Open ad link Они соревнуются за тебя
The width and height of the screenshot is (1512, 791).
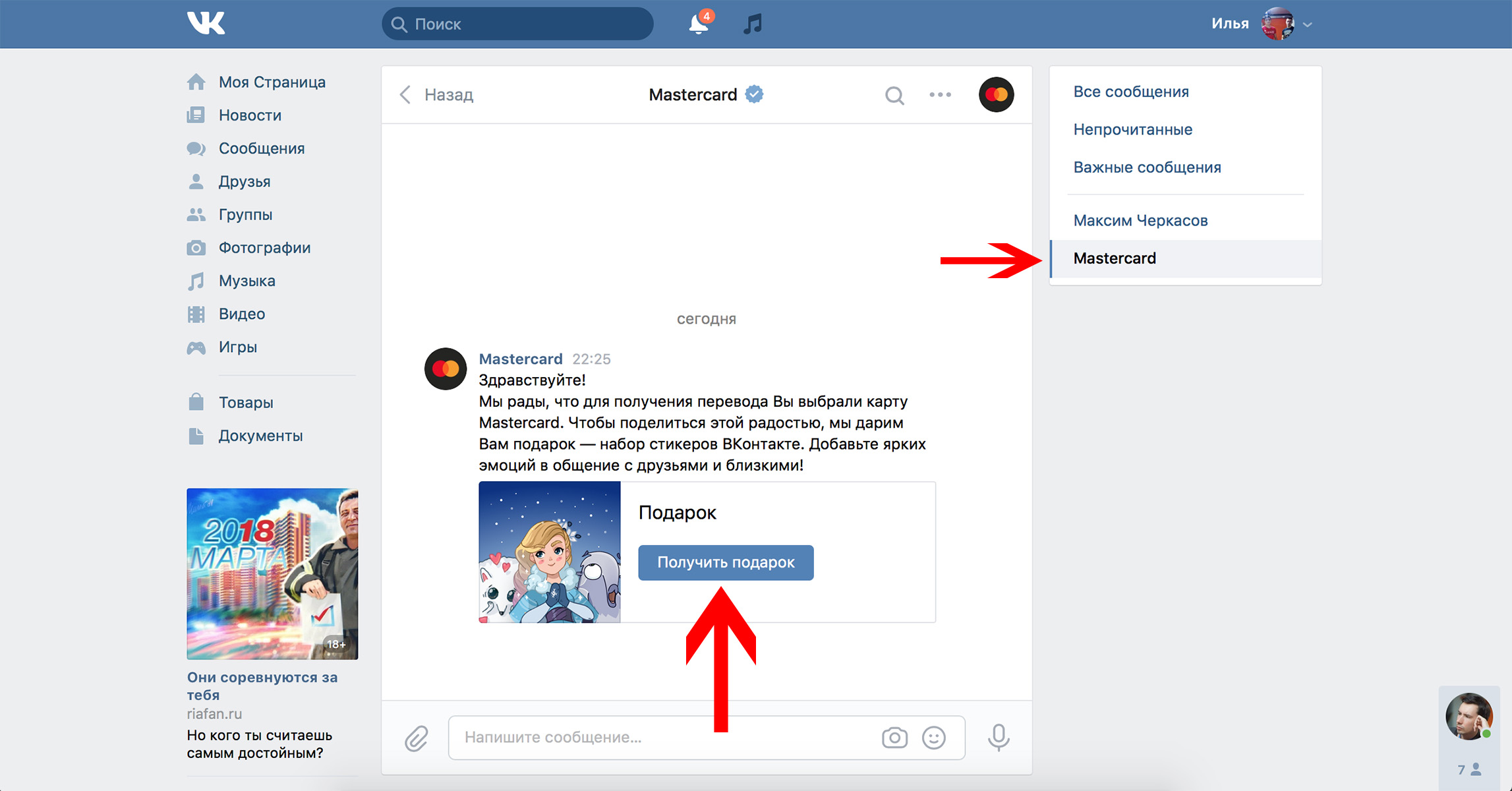(x=262, y=686)
